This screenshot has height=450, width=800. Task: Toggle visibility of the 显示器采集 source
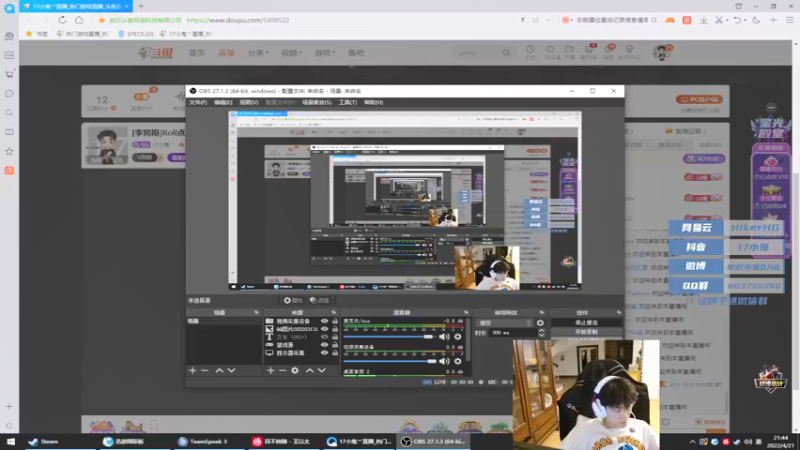tap(324, 353)
